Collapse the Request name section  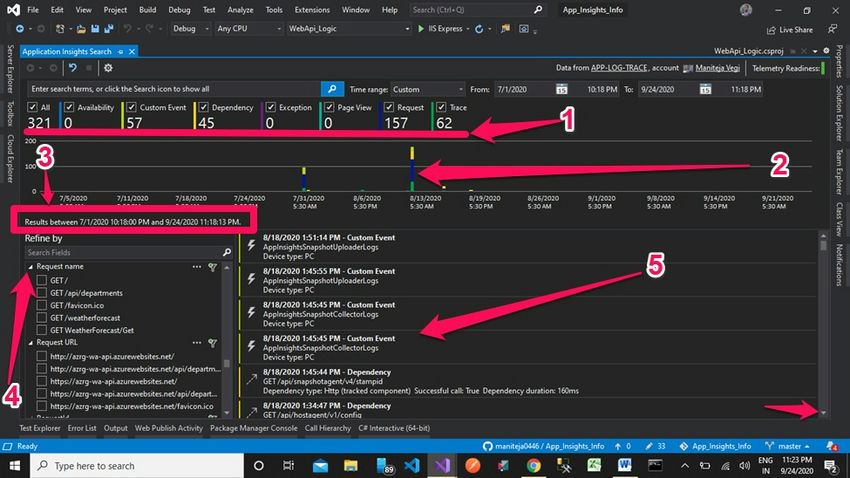[30, 267]
